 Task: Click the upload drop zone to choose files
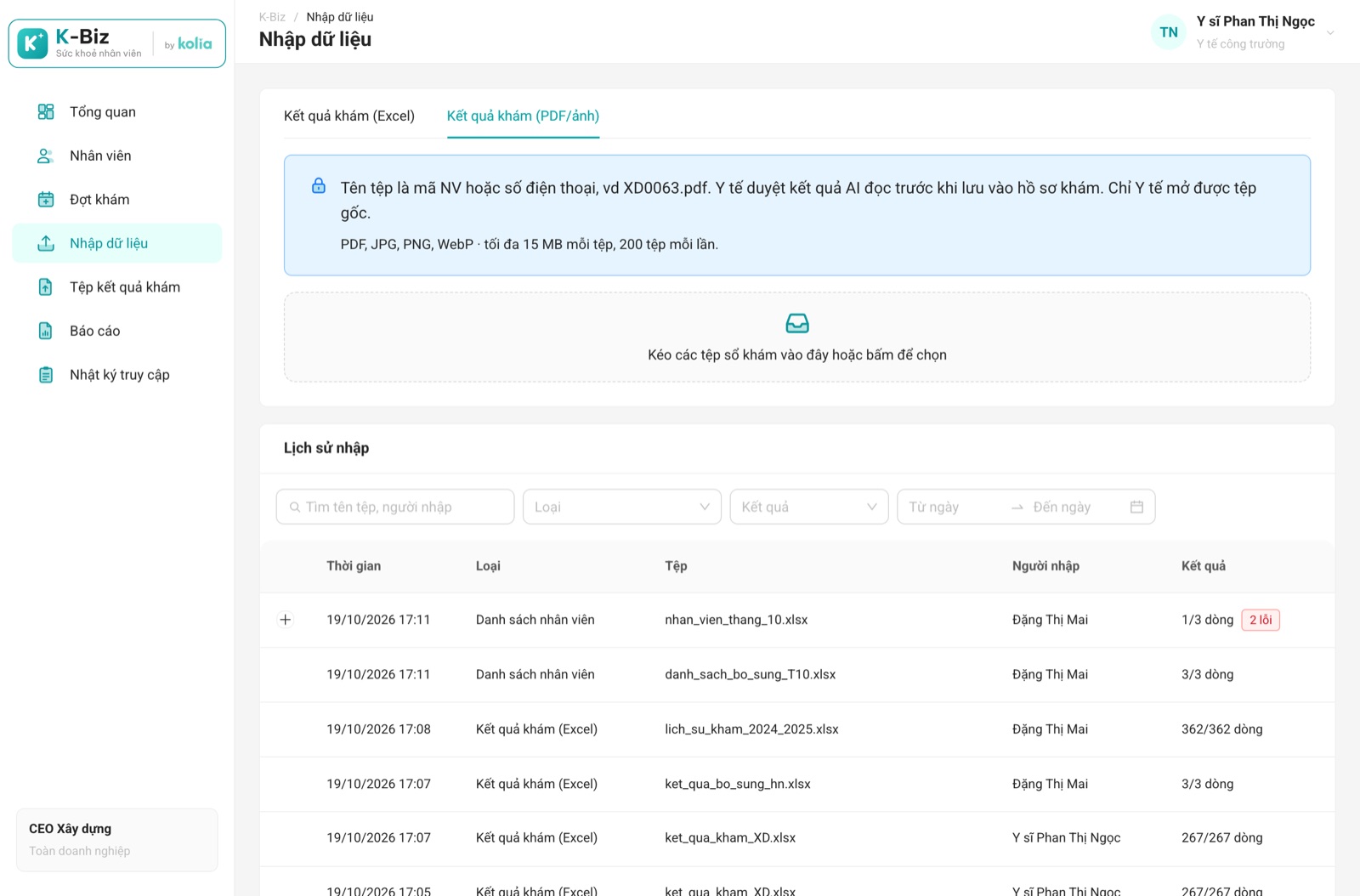click(797, 337)
